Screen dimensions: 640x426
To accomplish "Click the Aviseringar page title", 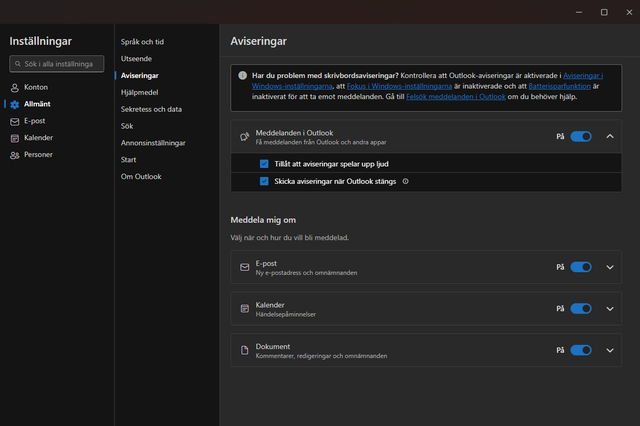I will [x=258, y=41].
